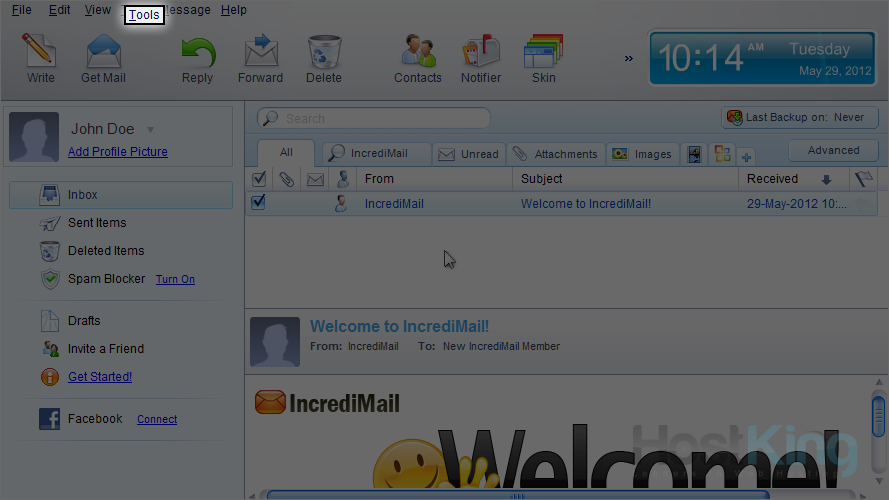889x500 pixels.
Task: Reply to the selected message
Action: point(197,52)
